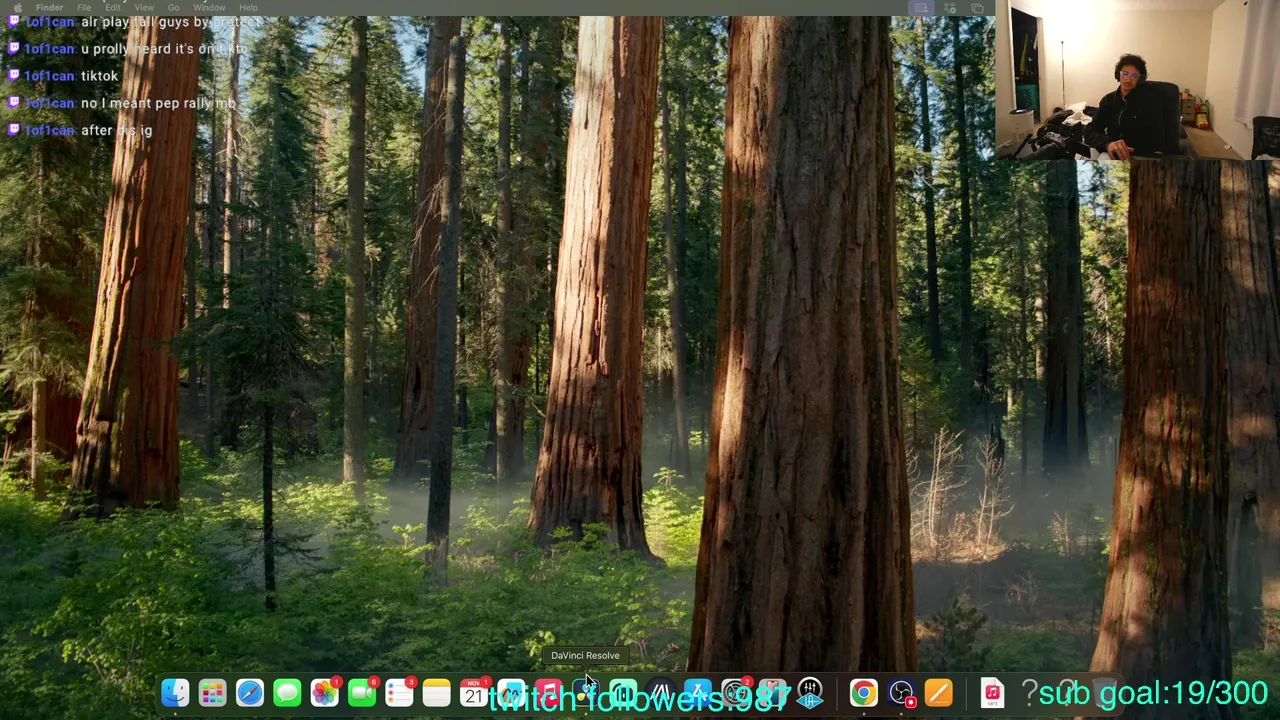Viewport: 1280px width, 720px height.
Task: Open Finder from the dock
Action: point(175,693)
